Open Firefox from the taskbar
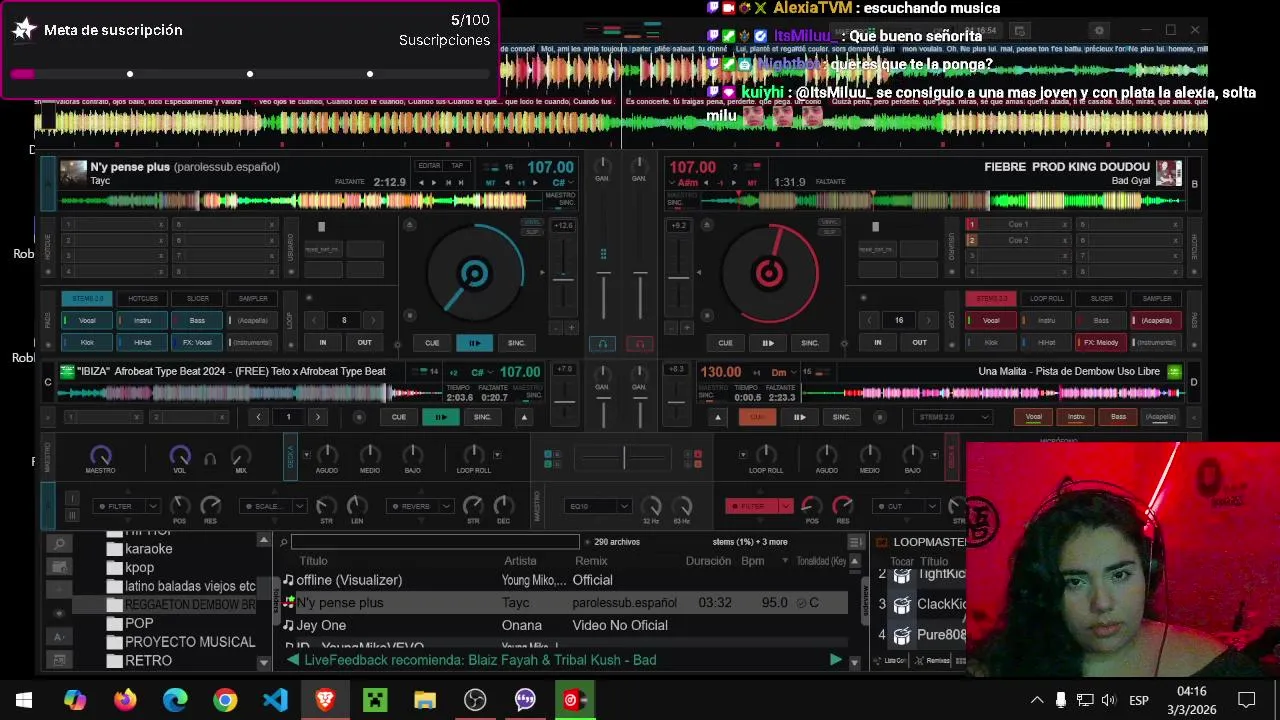Viewport: 1280px width, 720px height. pyautogui.click(x=125, y=699)
